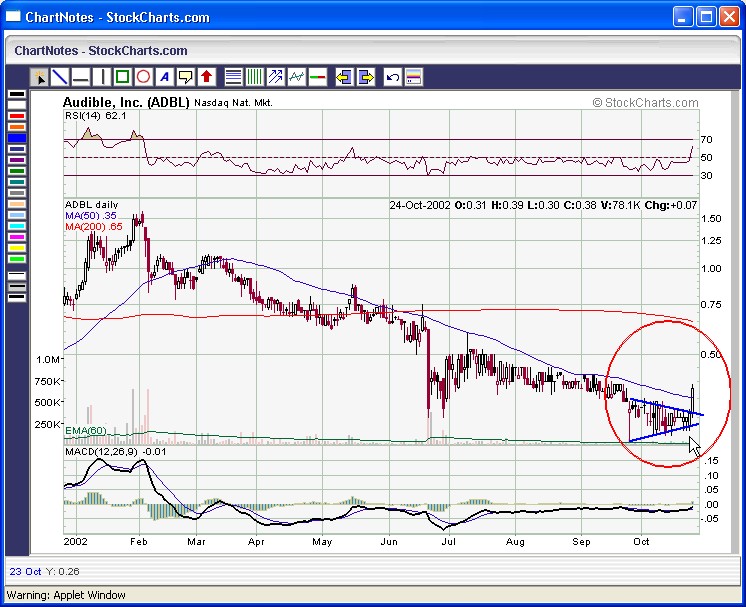Close the ChartNotes window
Image resolution: width=746 pixels, height=607 pixels.
pyautogui.click(x=729, y=17)
